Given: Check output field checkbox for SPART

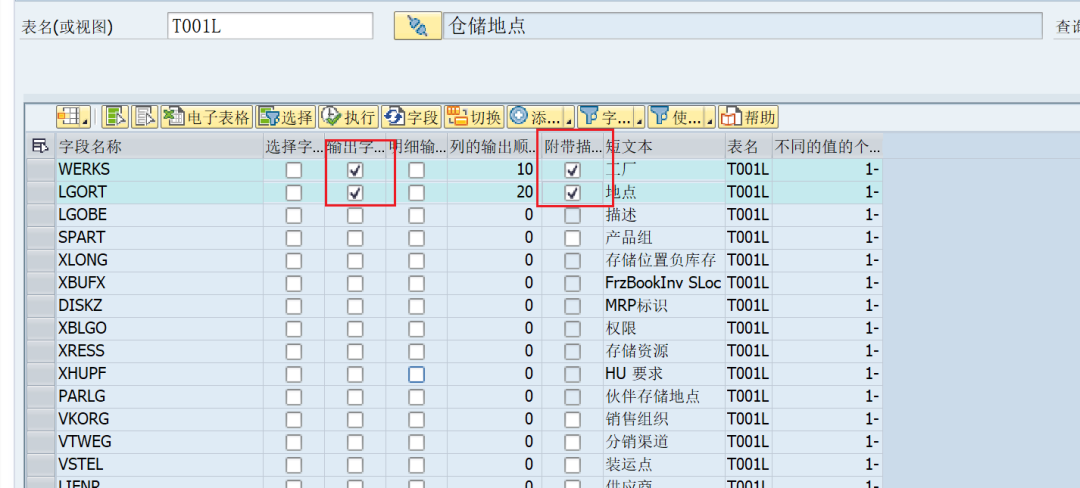Looking at the screenshot, I should point(355,239).
